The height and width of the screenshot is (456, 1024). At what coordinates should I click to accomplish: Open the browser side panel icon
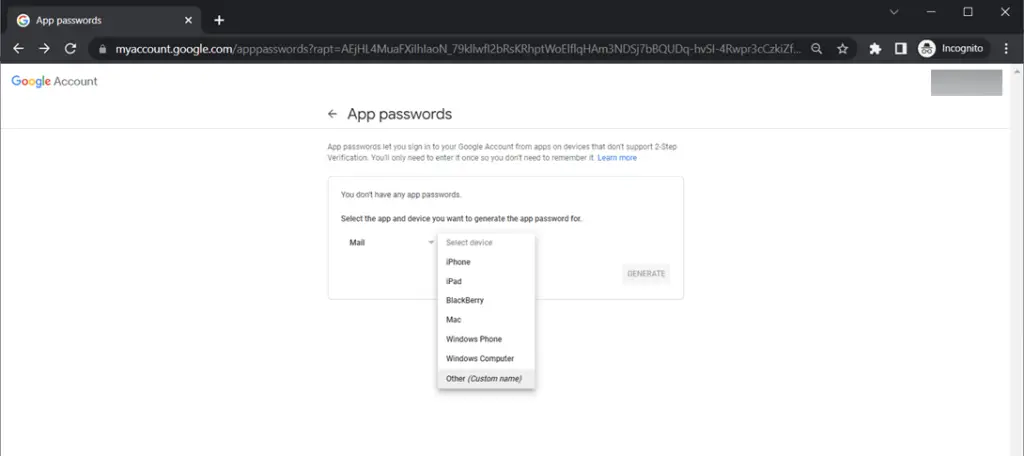pos(901,49)
